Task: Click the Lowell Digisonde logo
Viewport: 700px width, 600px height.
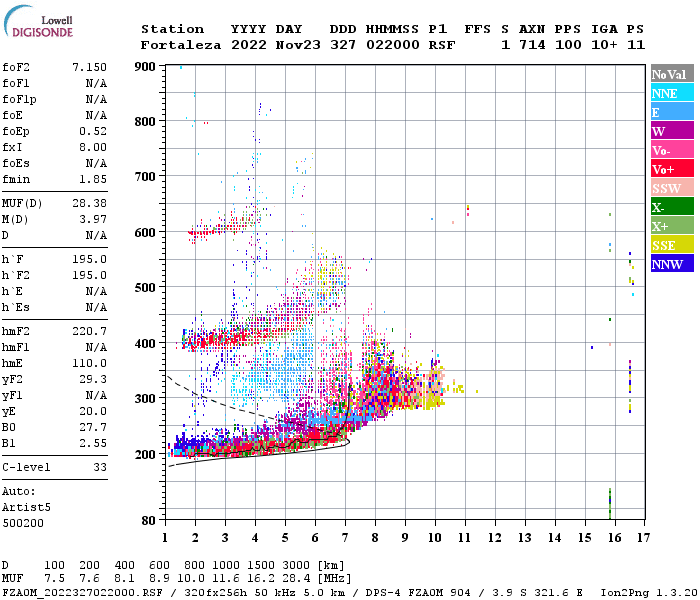Action: [38, 21]
